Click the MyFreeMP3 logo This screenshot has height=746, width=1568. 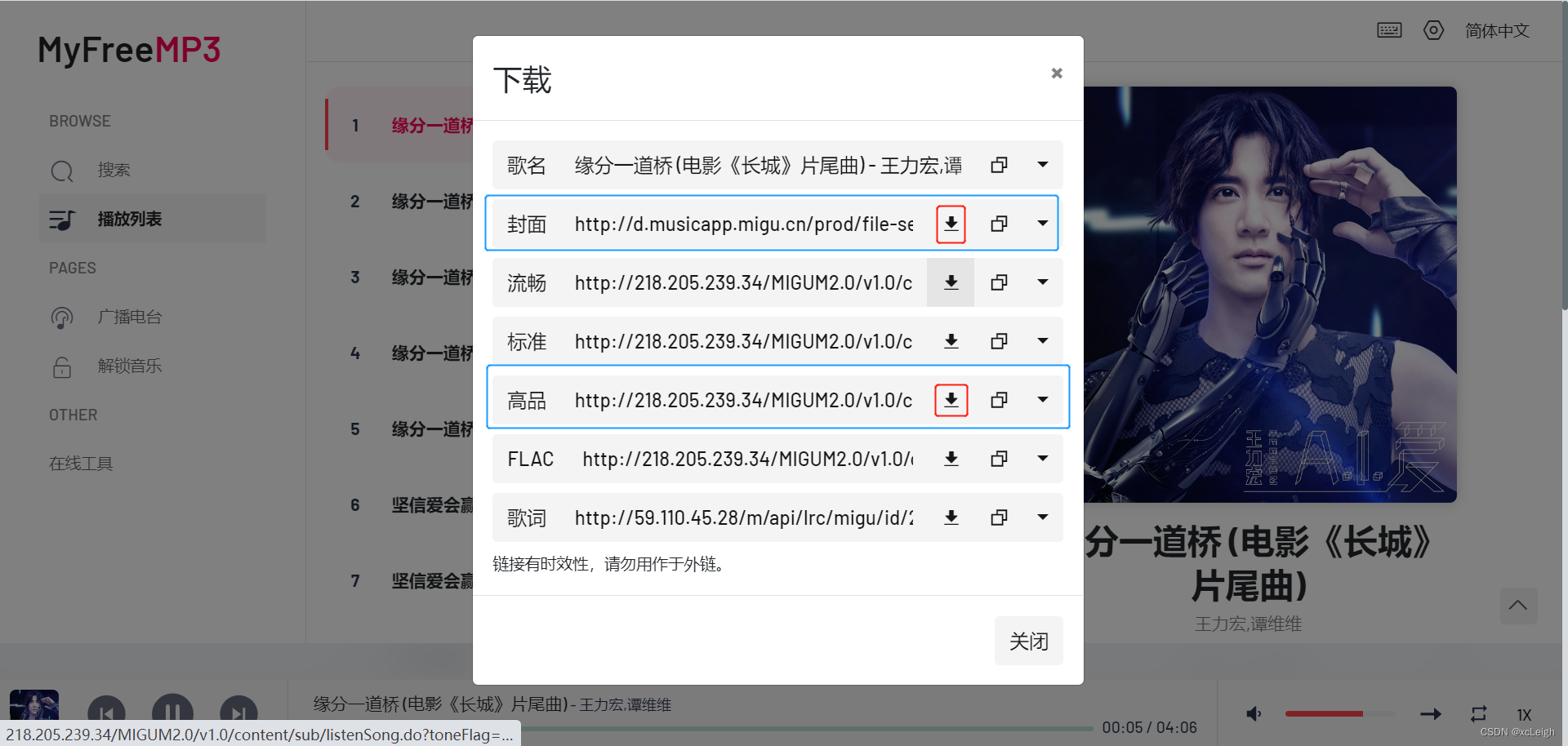click(x=129, y=50)
